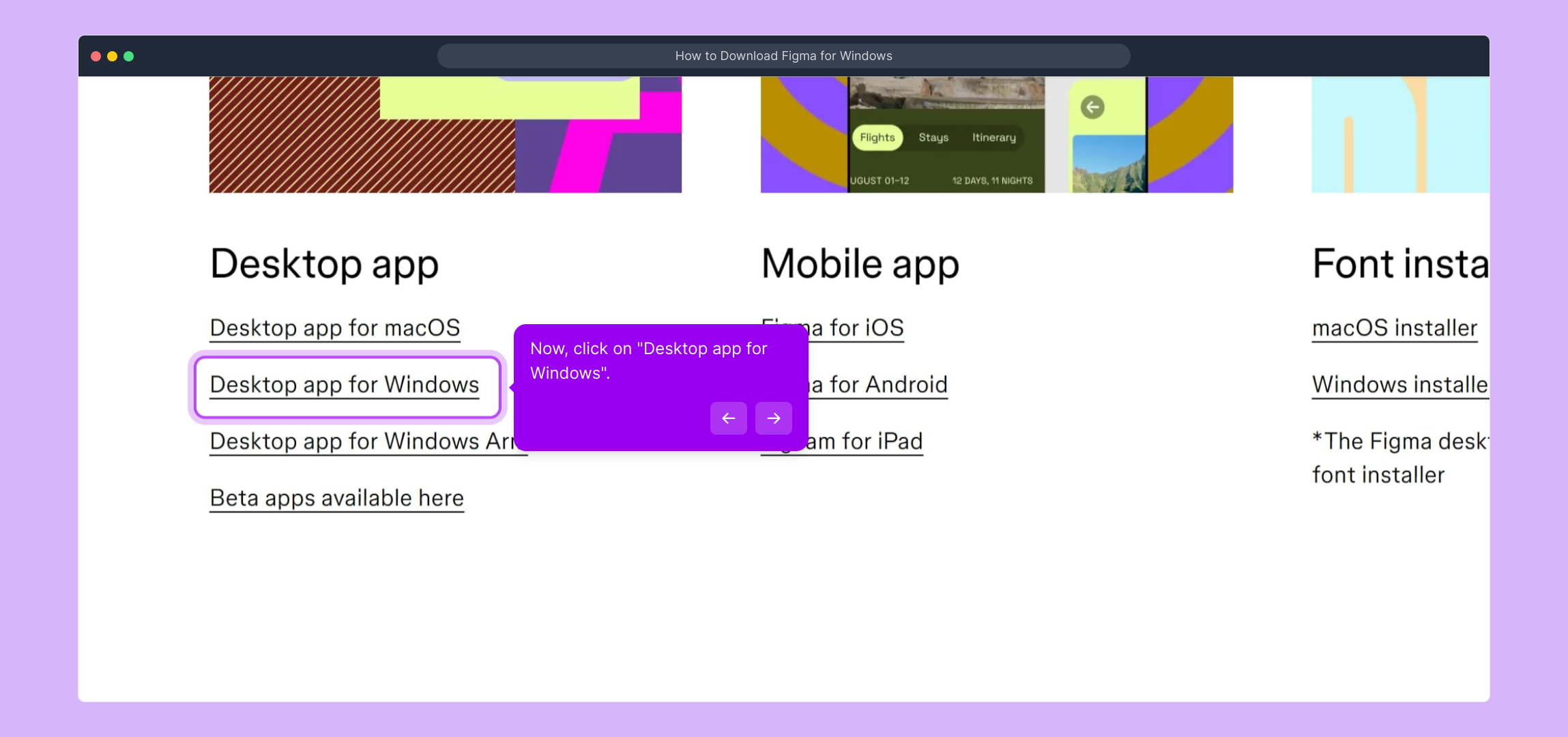Open the macOS installer font link

click(1394, 328)
